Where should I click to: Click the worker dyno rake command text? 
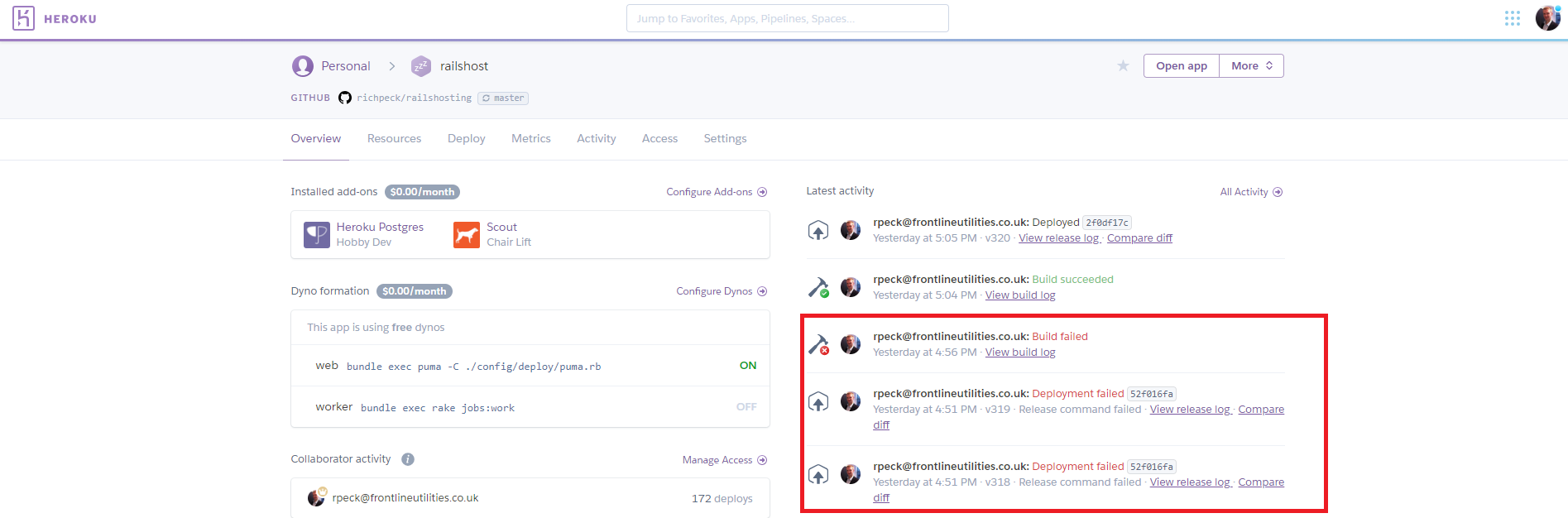(x=438, y=408)
